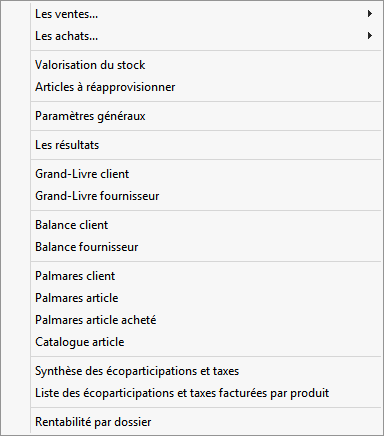Open Grand-Livre fournisseur report
The image size is (384, 436).
point(206,196)
